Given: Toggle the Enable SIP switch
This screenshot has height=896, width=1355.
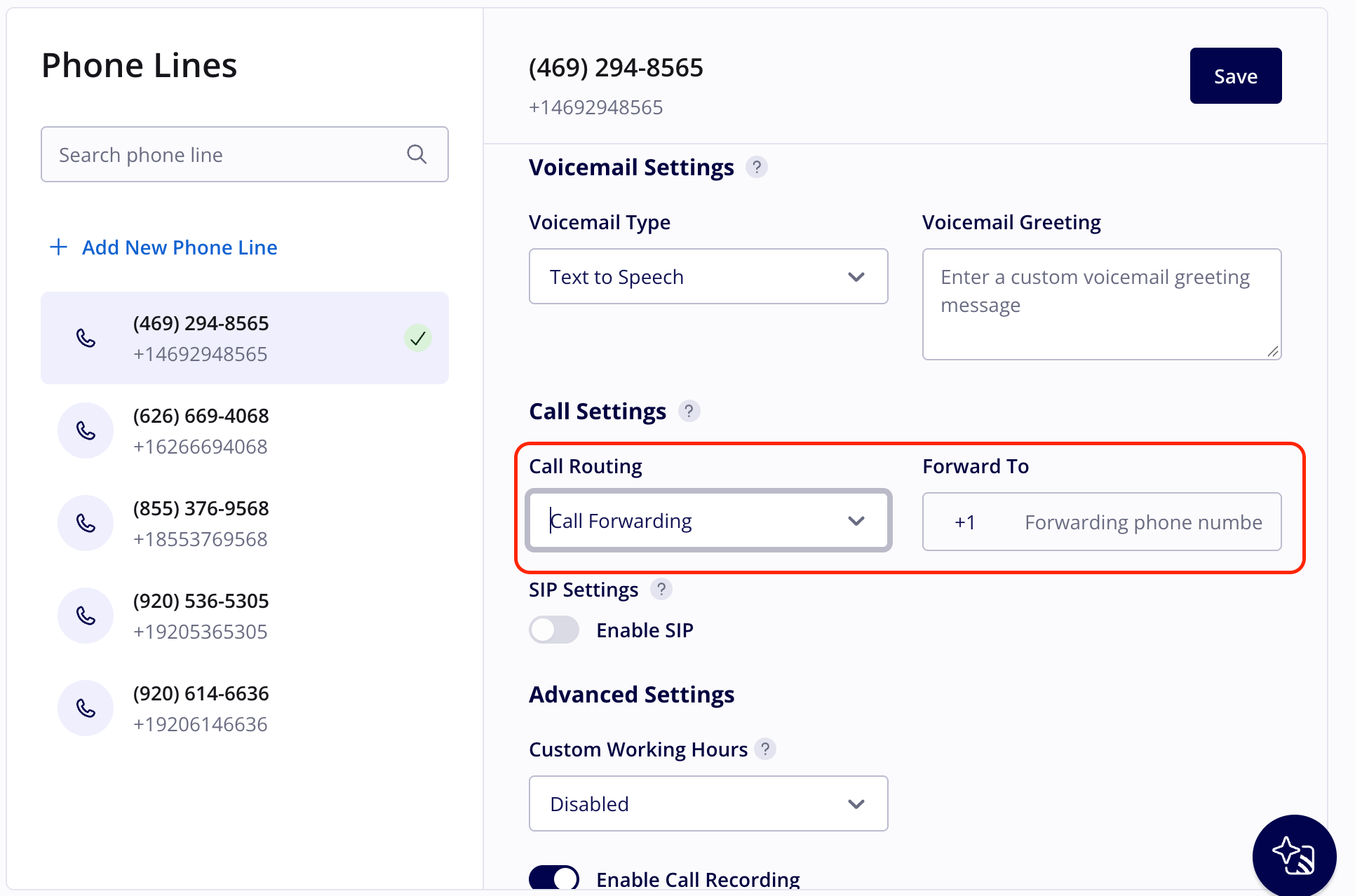Looking at the screenshot, I should [x=554, y=630].
